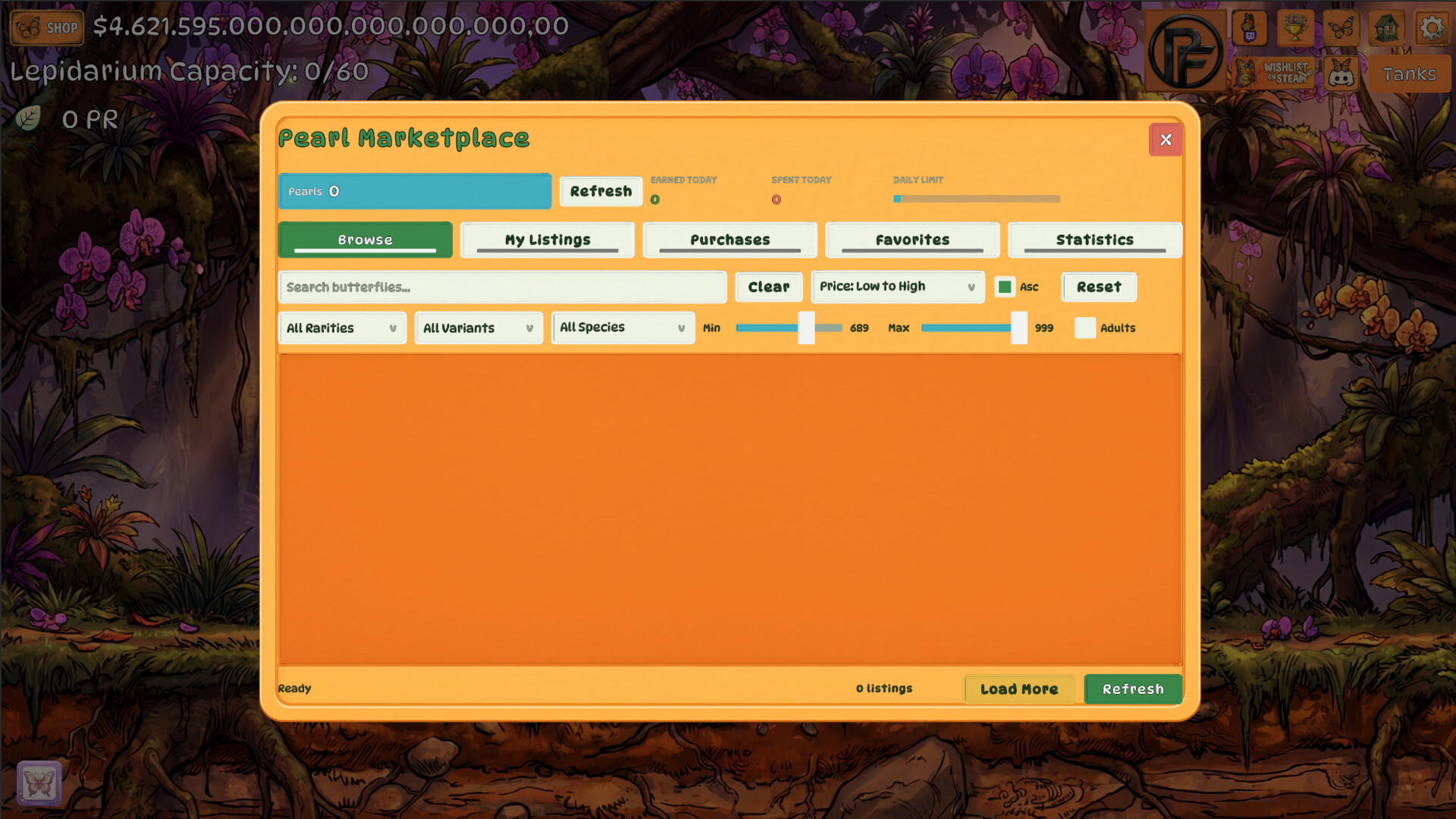The image size is (1456, 819).
Task: Open the Statistics tab
Action: (x=1095, y=240)
